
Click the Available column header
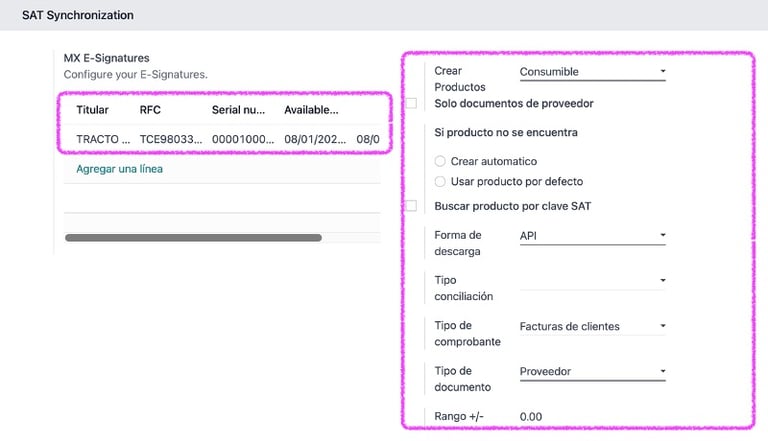click(x=311, y=110)
